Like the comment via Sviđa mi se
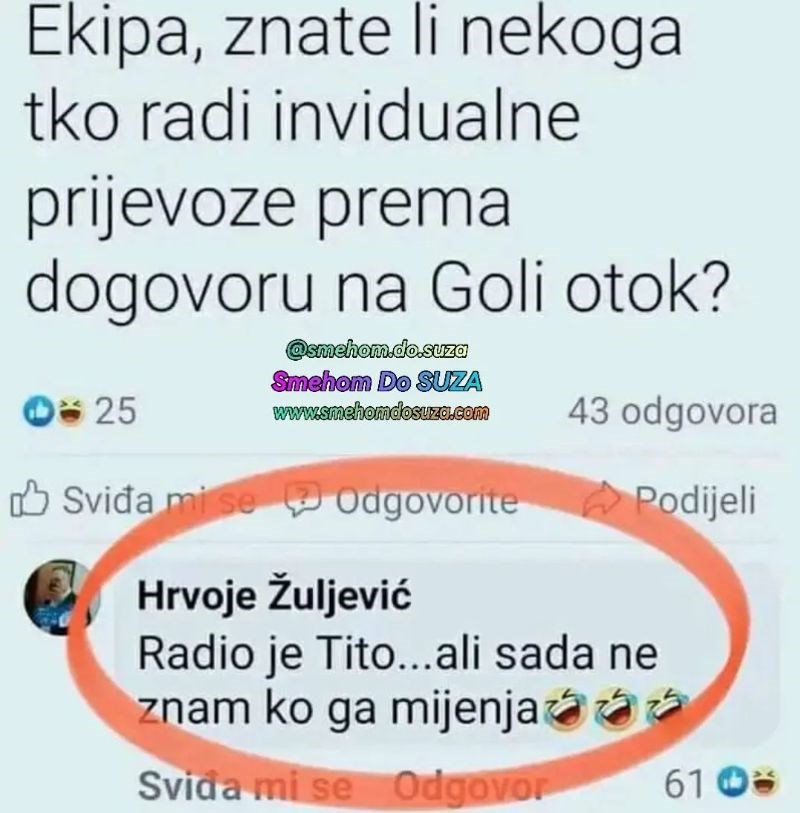 click(245, 785)
